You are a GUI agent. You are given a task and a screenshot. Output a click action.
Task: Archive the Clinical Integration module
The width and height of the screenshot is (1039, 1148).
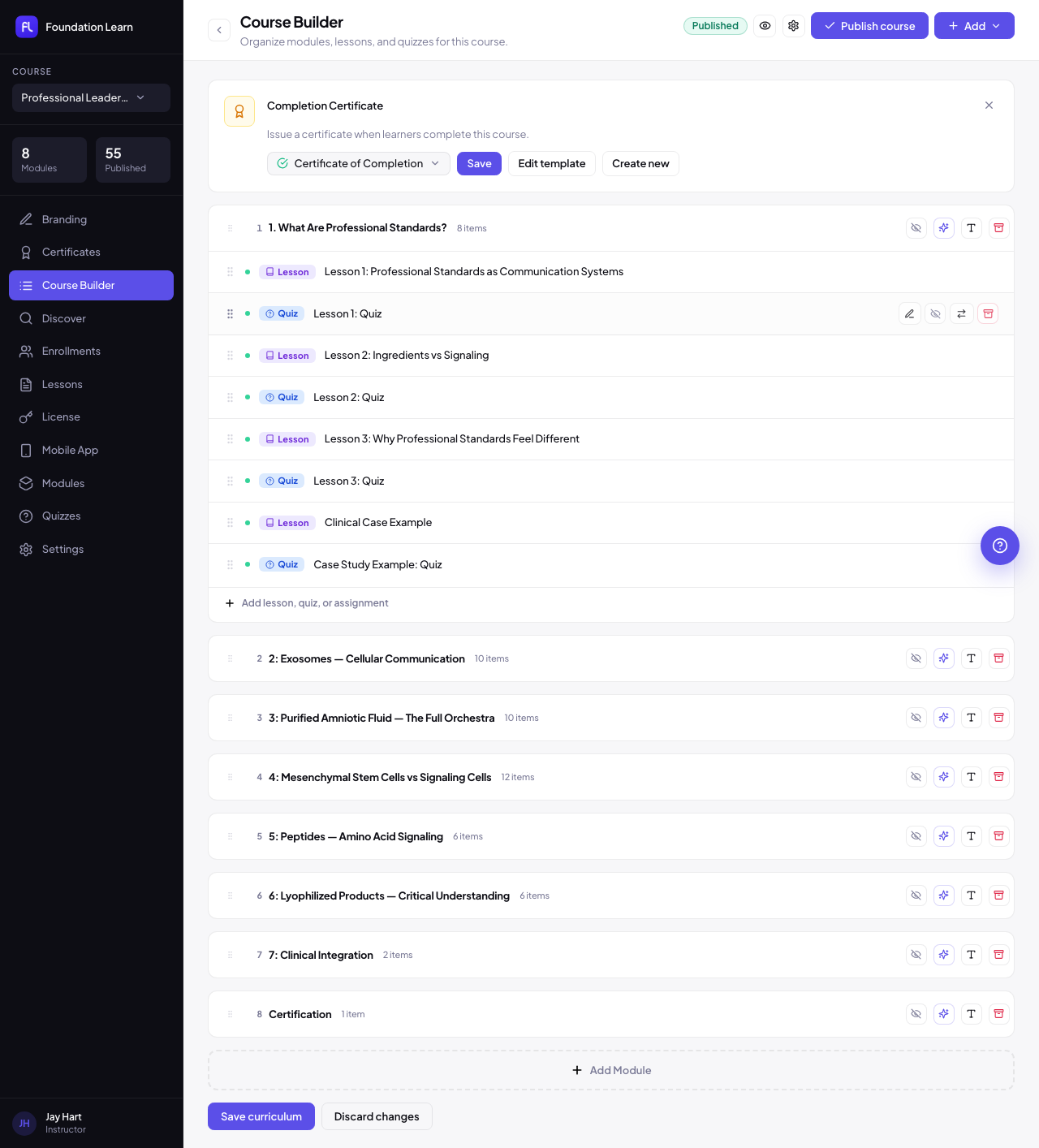[x=999, y=955]
